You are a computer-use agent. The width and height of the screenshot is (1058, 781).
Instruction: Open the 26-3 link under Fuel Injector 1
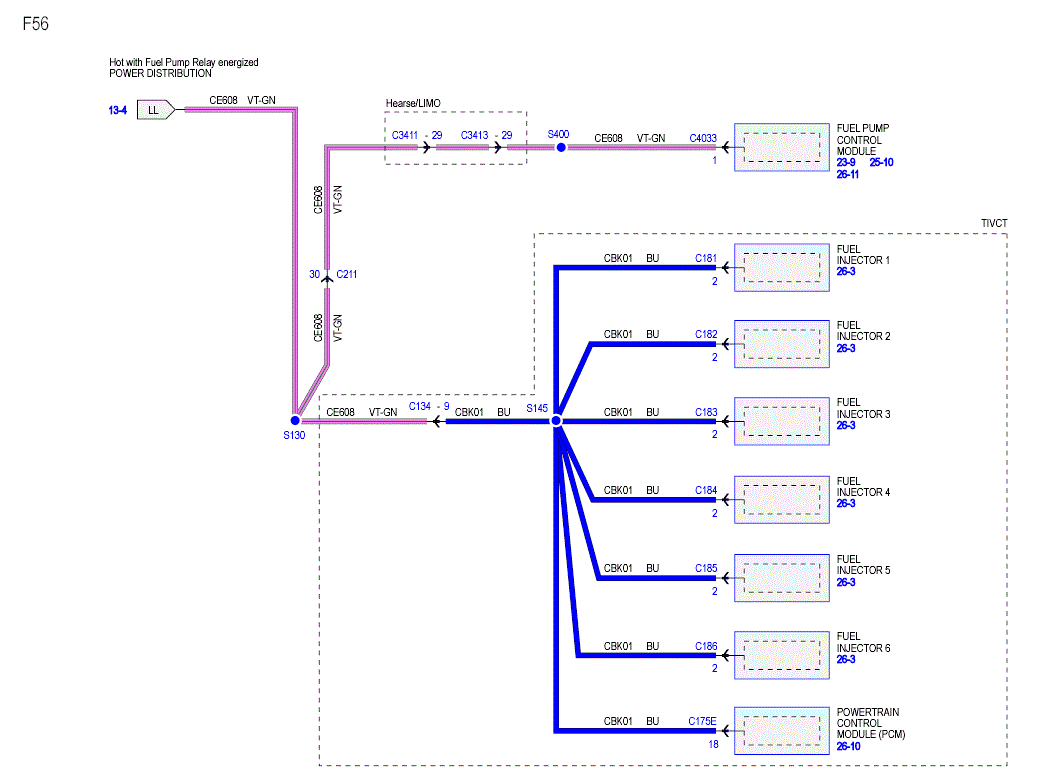pos(845,271)
